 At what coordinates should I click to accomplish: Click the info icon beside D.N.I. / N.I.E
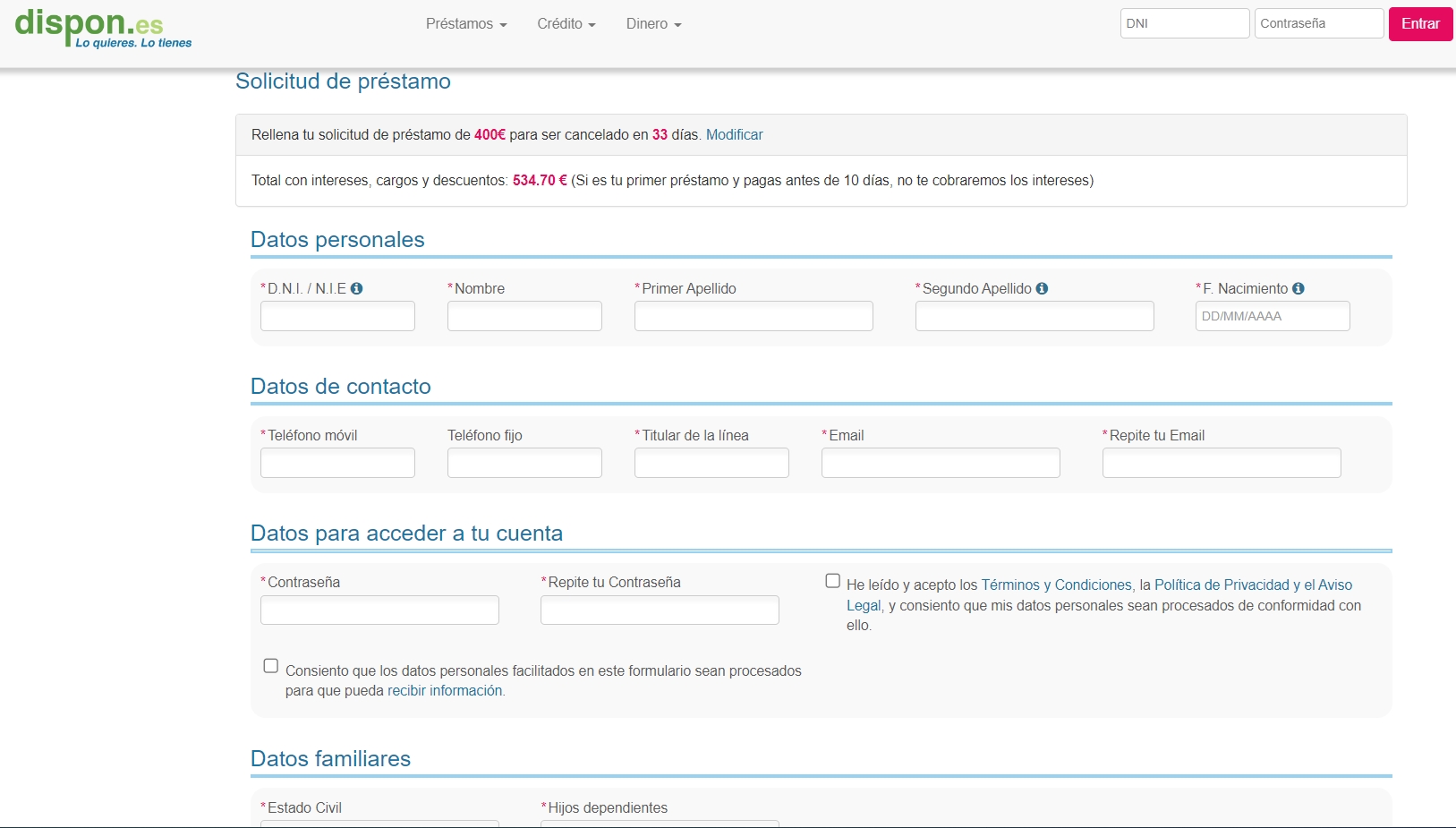(356, 288)
